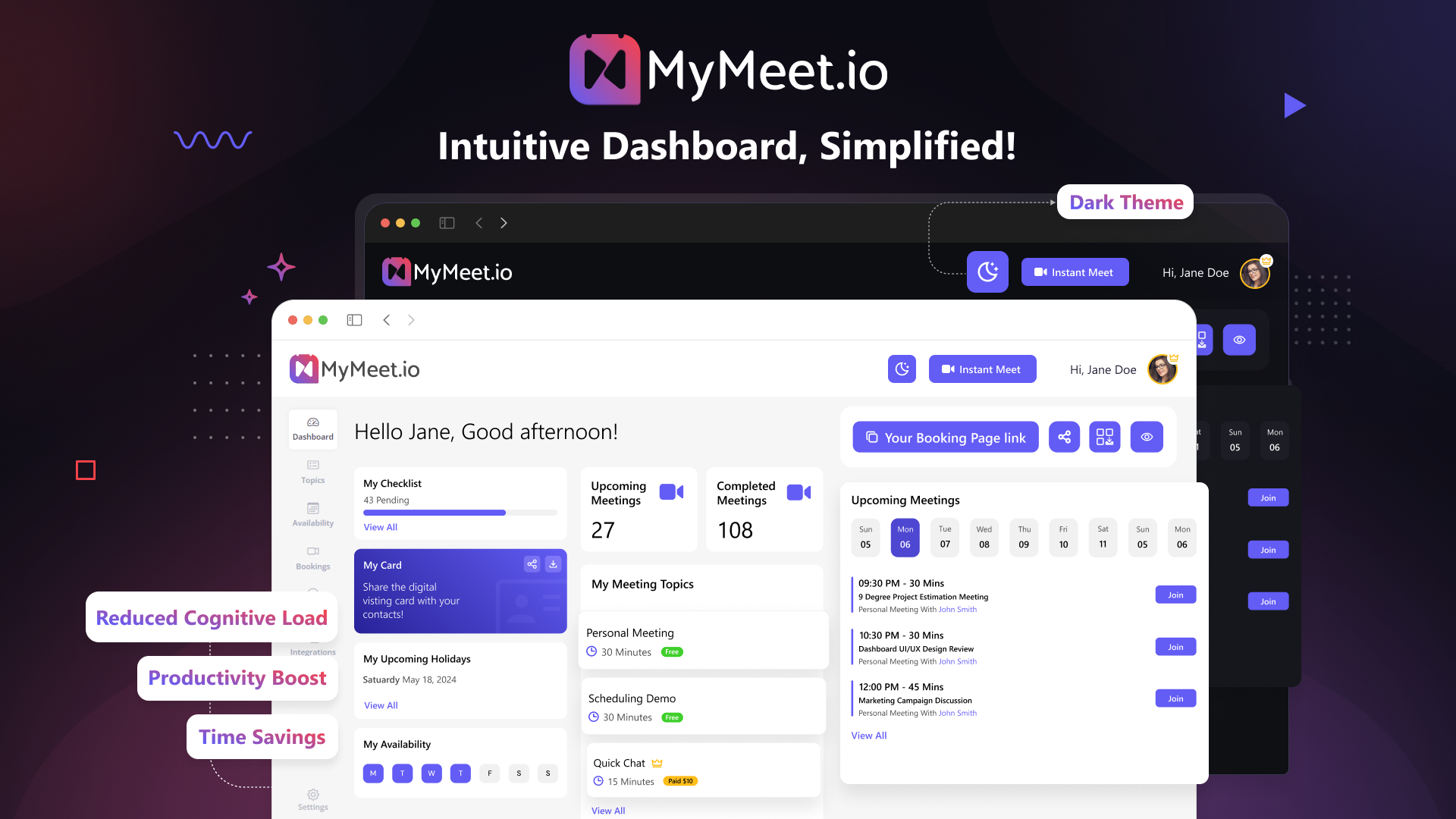
Task: Select Monday 06 on the calendar
Action: pyautogui.click(x=905, y=537)
